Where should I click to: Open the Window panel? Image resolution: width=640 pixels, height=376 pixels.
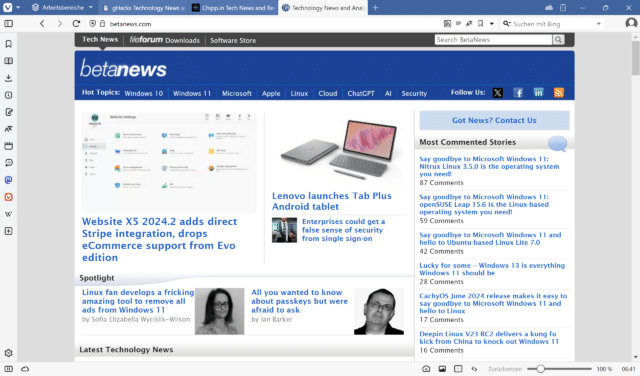[x=8, y=146]
